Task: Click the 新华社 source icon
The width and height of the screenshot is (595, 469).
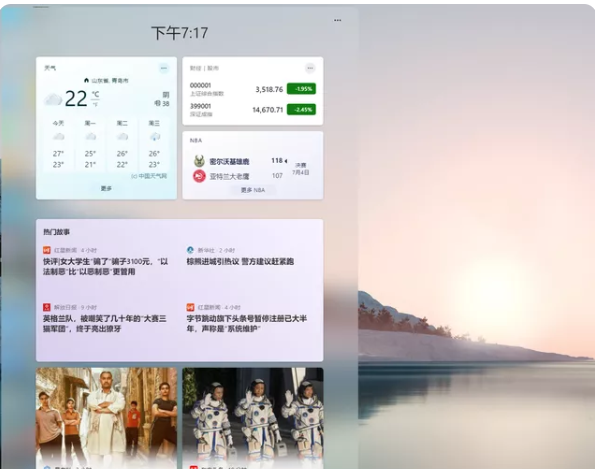Action: tap(190, 250)
